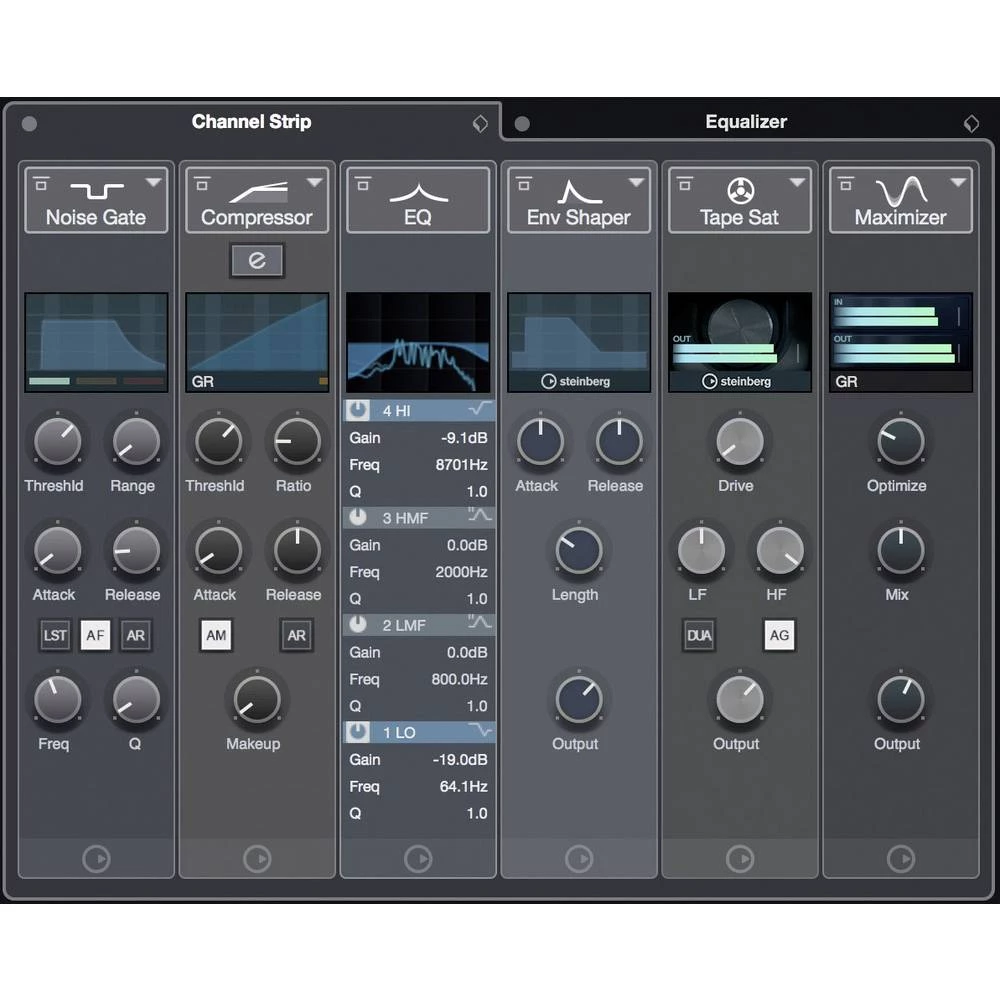The height and width of the screenshot is (1000, 1000).
Task: Click diamond icon on Equalizer tab
Action: point(971,124)
